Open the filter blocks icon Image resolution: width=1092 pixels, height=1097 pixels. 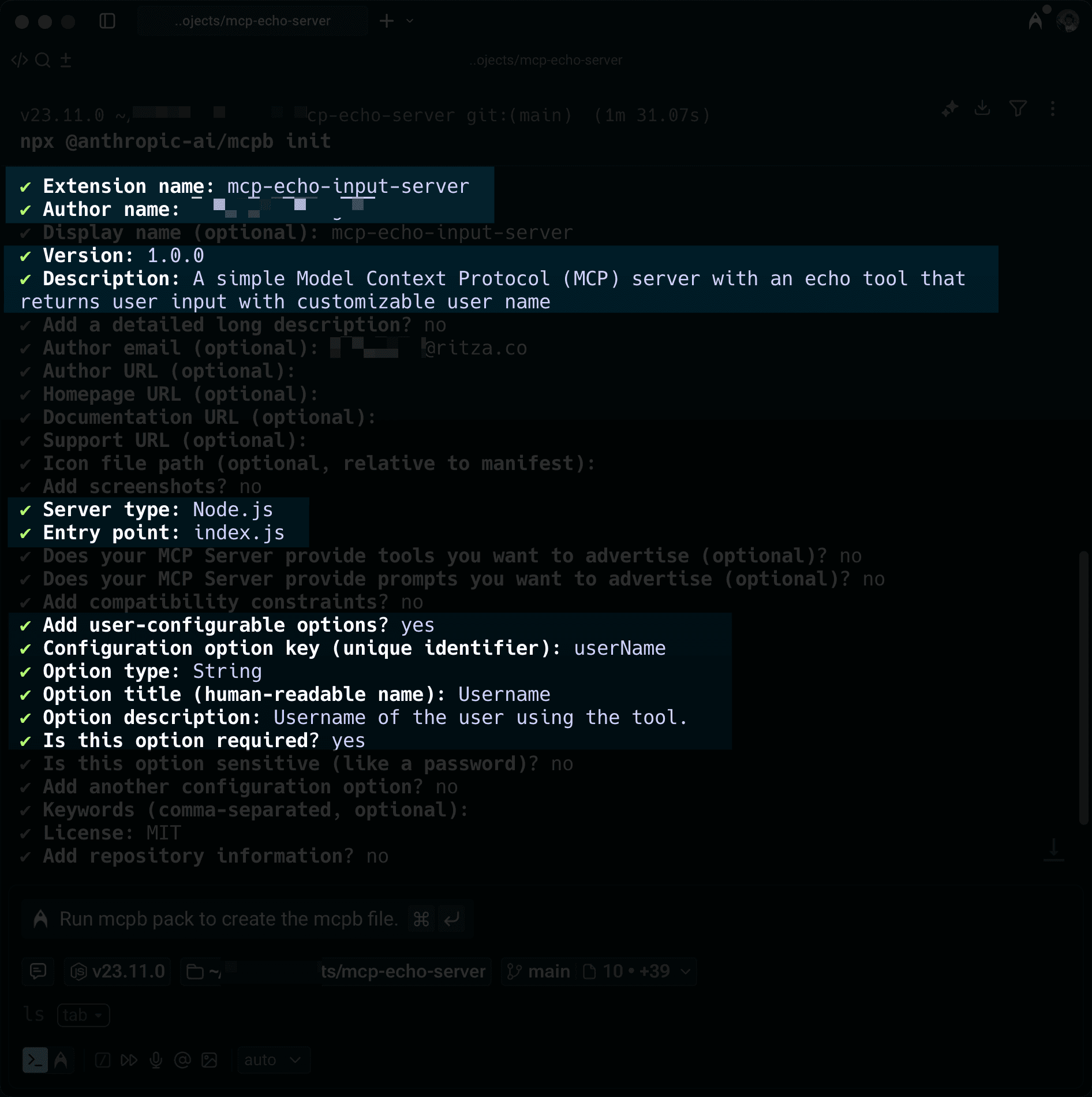pyautogui.click(x=1018, y=109)
